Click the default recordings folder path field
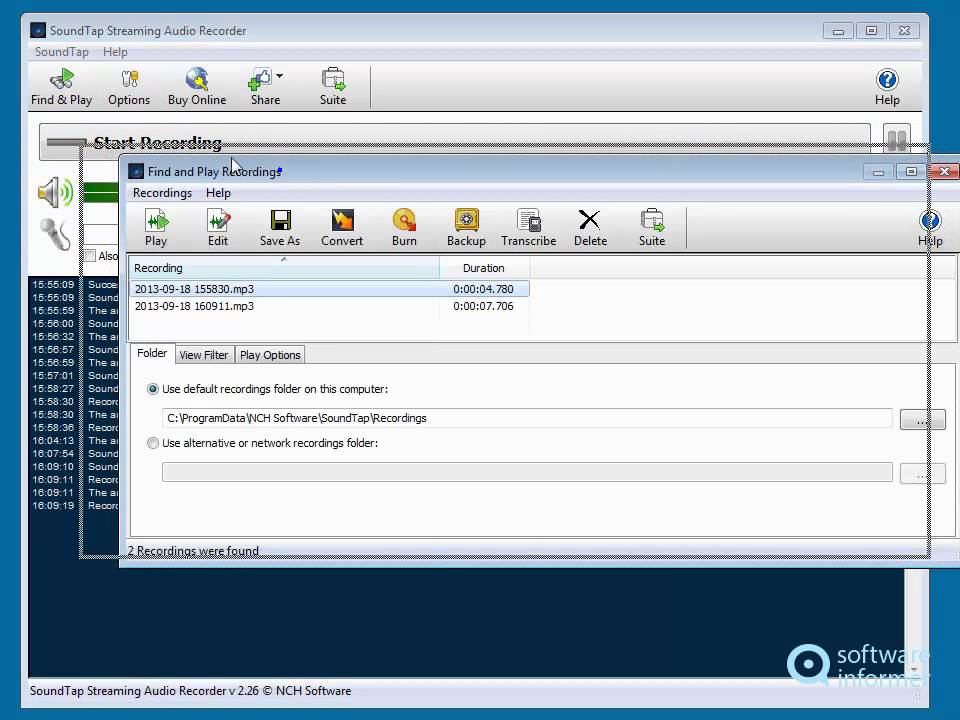This screenshot has width=960, height=720. (x=527, y=418)
